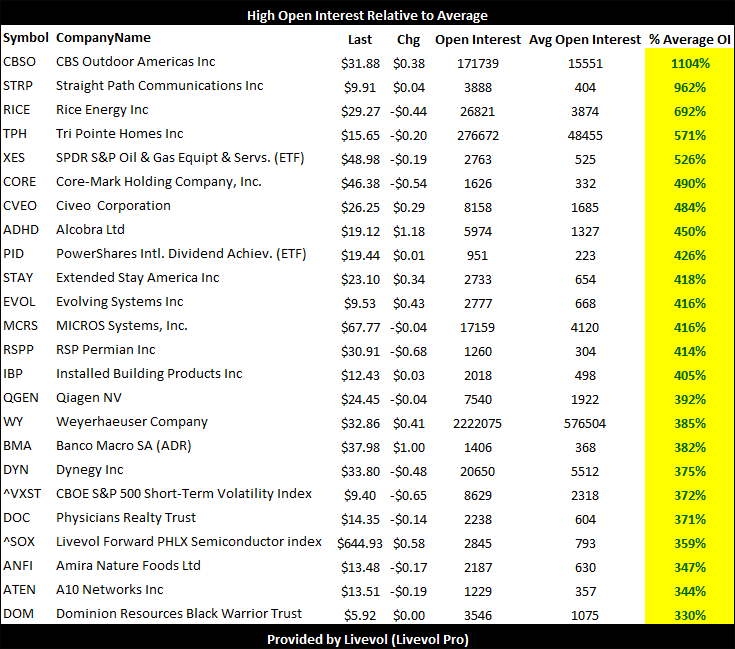Viewport: 735px width, 649px height.
Task: Select the MCRS symbol
Action: click(20, 326)
